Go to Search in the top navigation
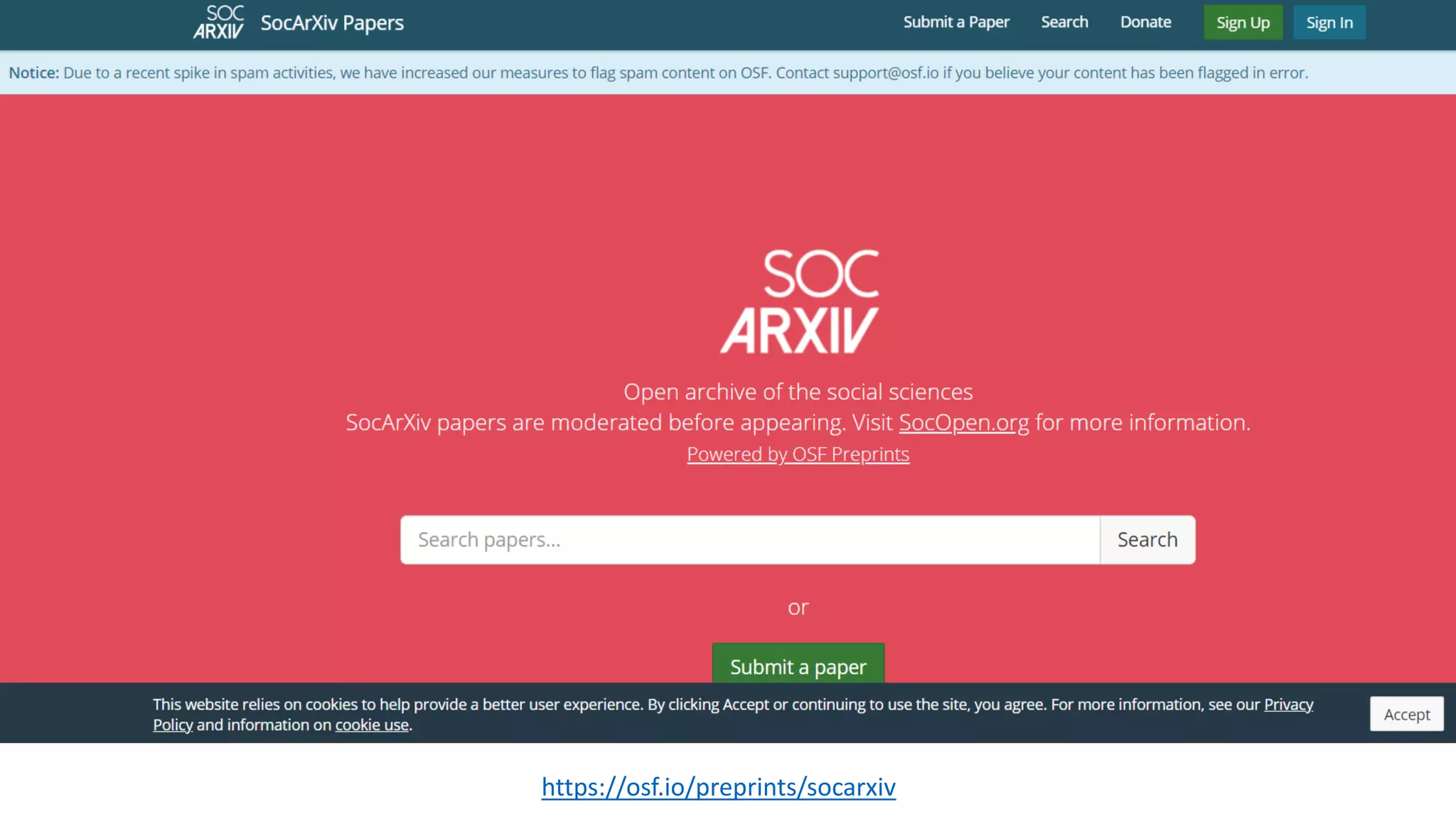The image size is (1456, 819). [1064, 22]
